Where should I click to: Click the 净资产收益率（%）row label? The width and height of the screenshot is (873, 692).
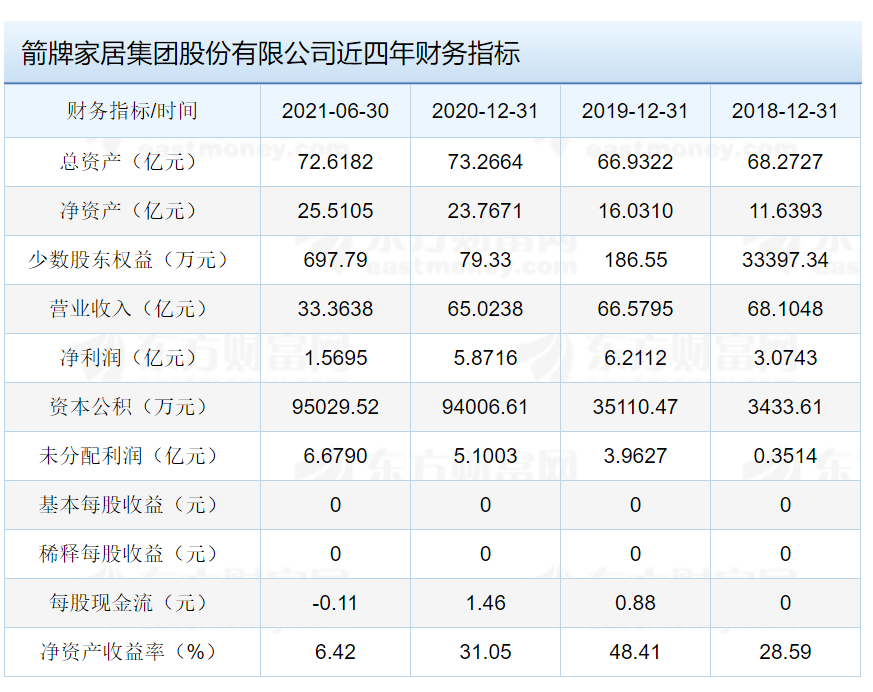coord(132,652)
